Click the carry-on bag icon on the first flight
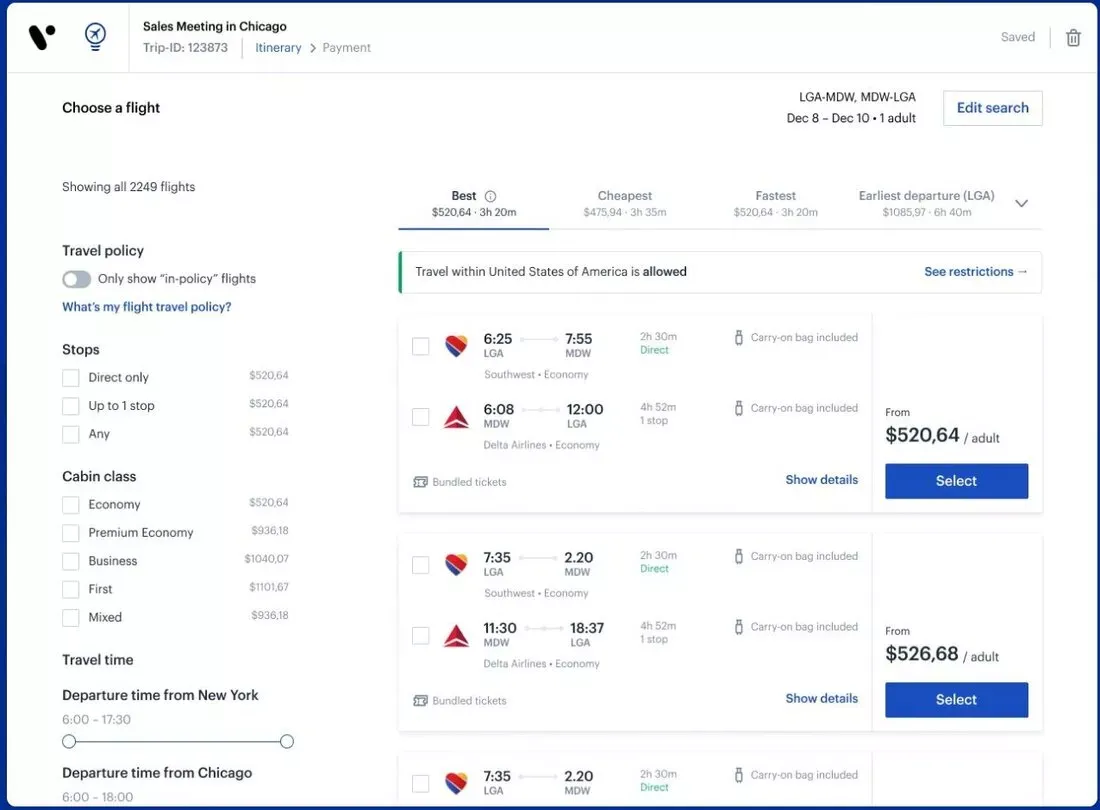 click(737, 337)
